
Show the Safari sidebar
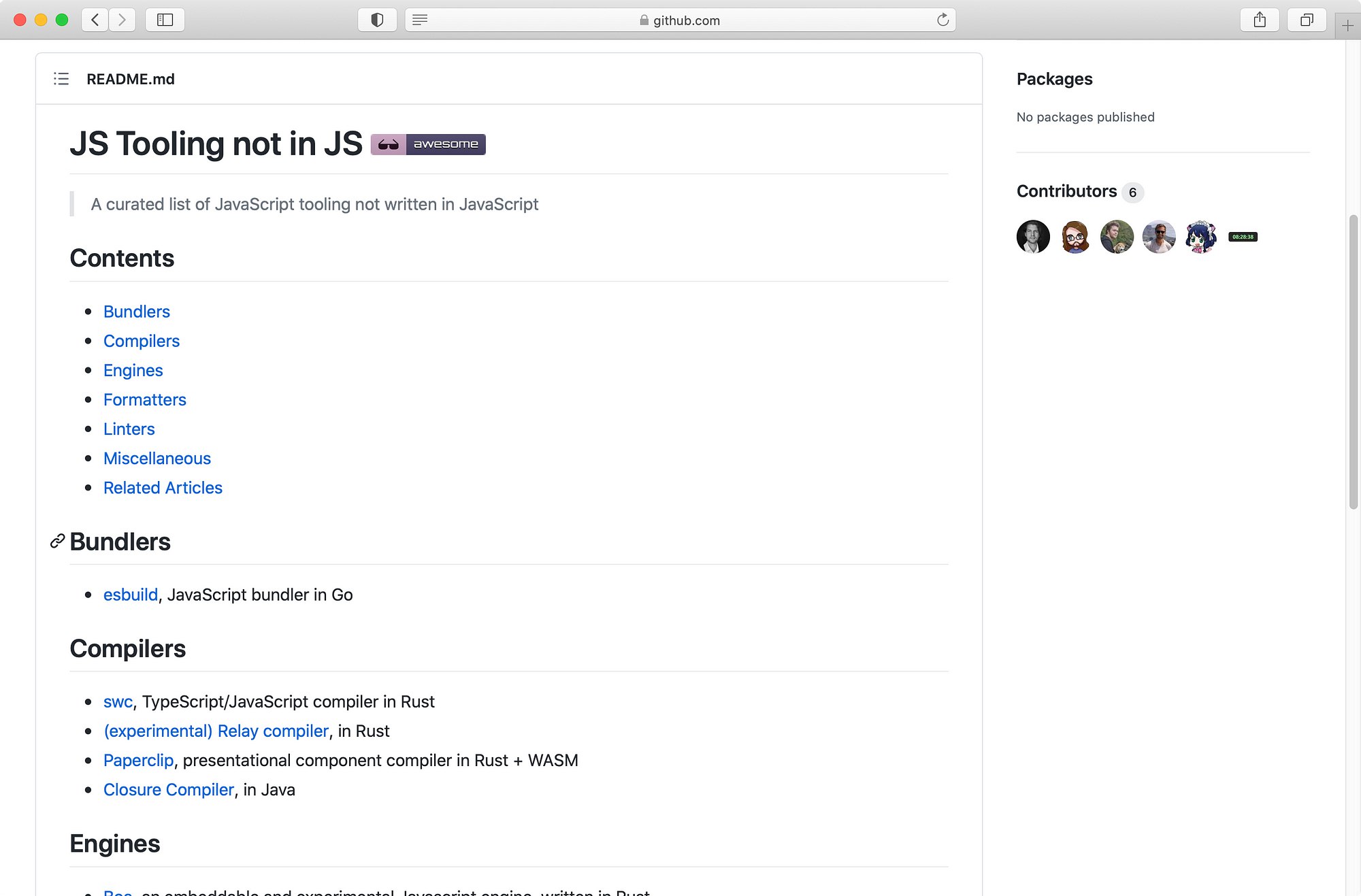165,20
